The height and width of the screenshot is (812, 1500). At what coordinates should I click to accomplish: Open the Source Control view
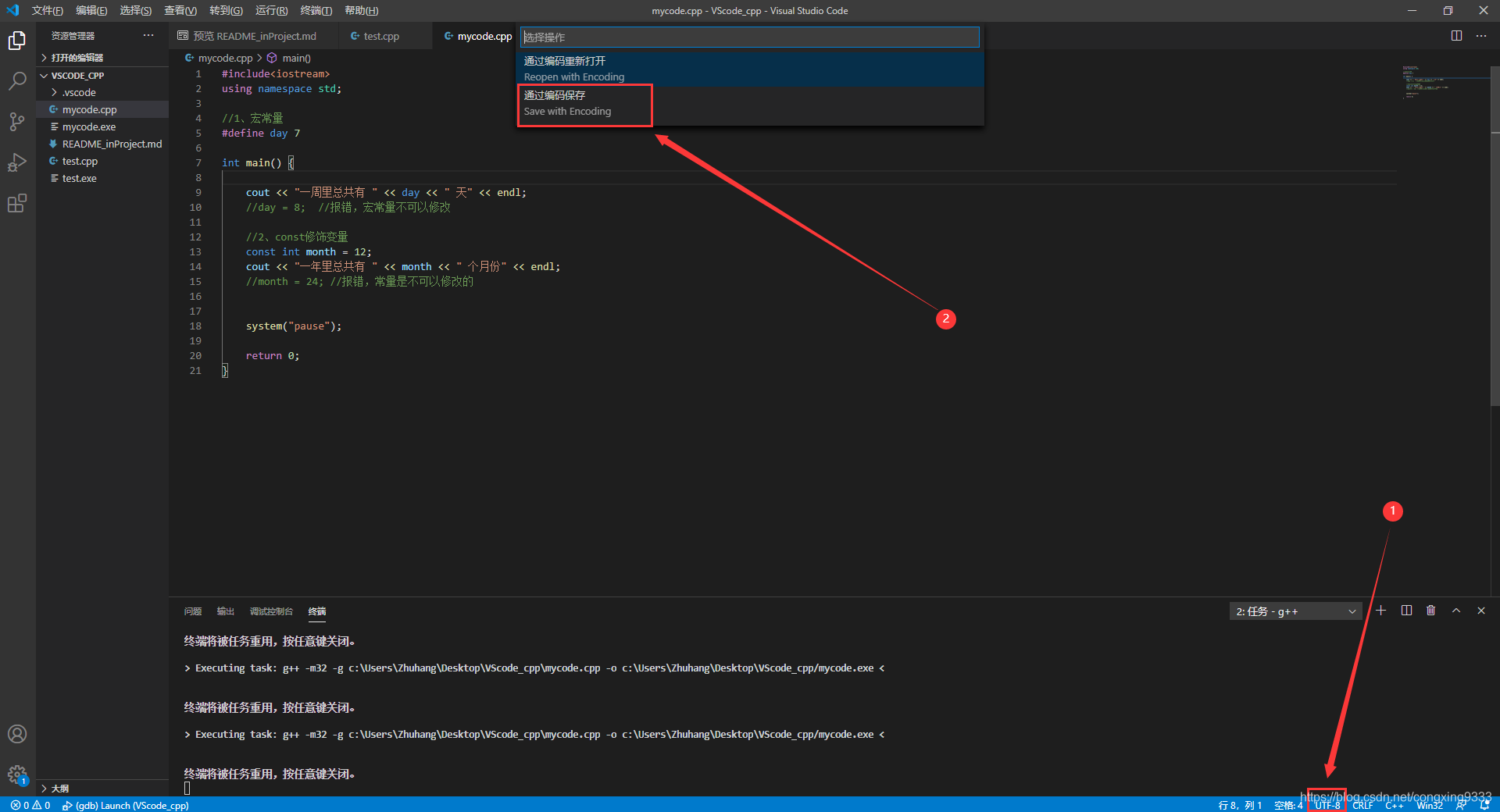pyautogui.click(x=17, y=122)
